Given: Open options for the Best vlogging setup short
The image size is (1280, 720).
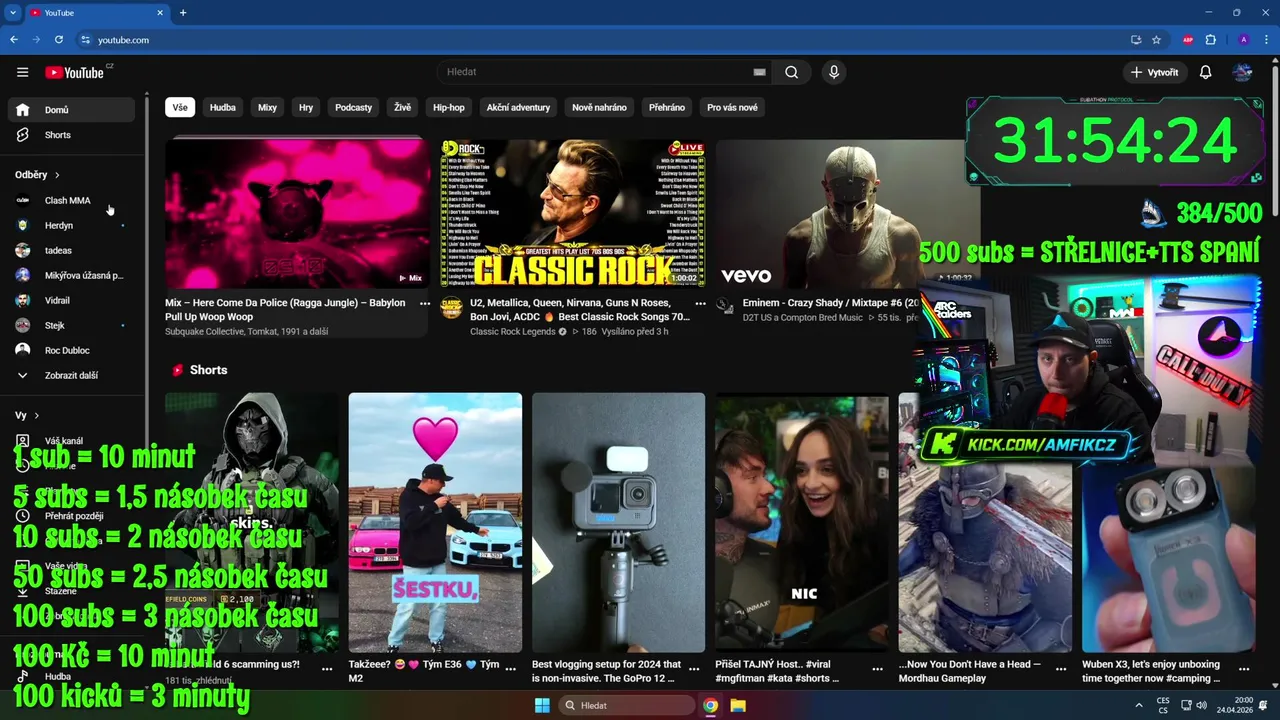Looking at the screenshot, I should pos(694,669).
